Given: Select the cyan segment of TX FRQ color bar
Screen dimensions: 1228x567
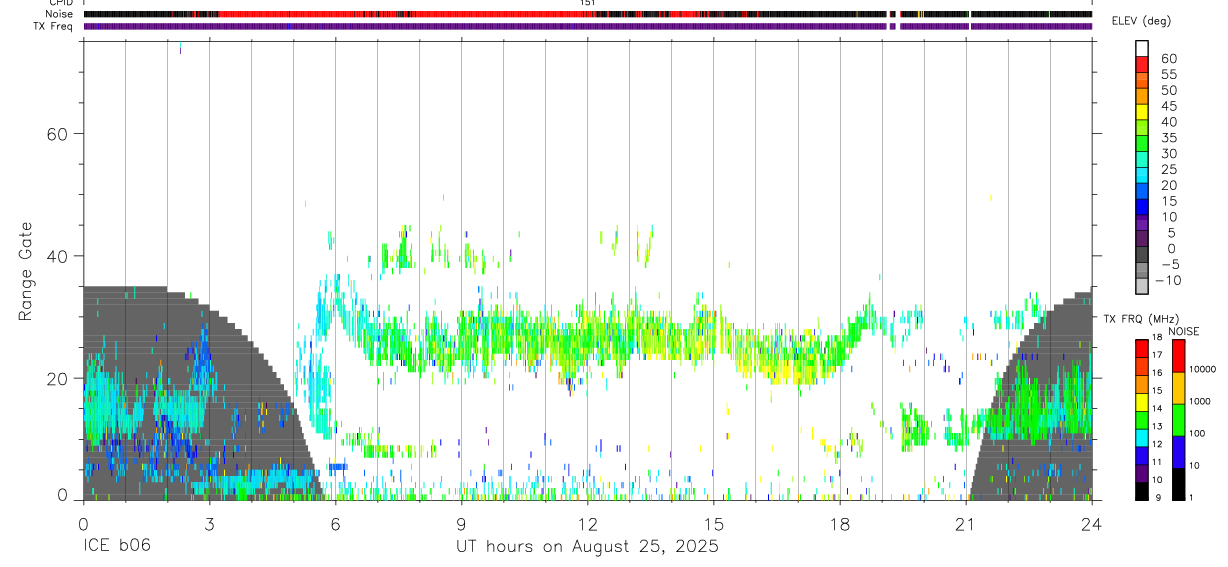Looking at the screenshot, I should [x=1141, y=438].
